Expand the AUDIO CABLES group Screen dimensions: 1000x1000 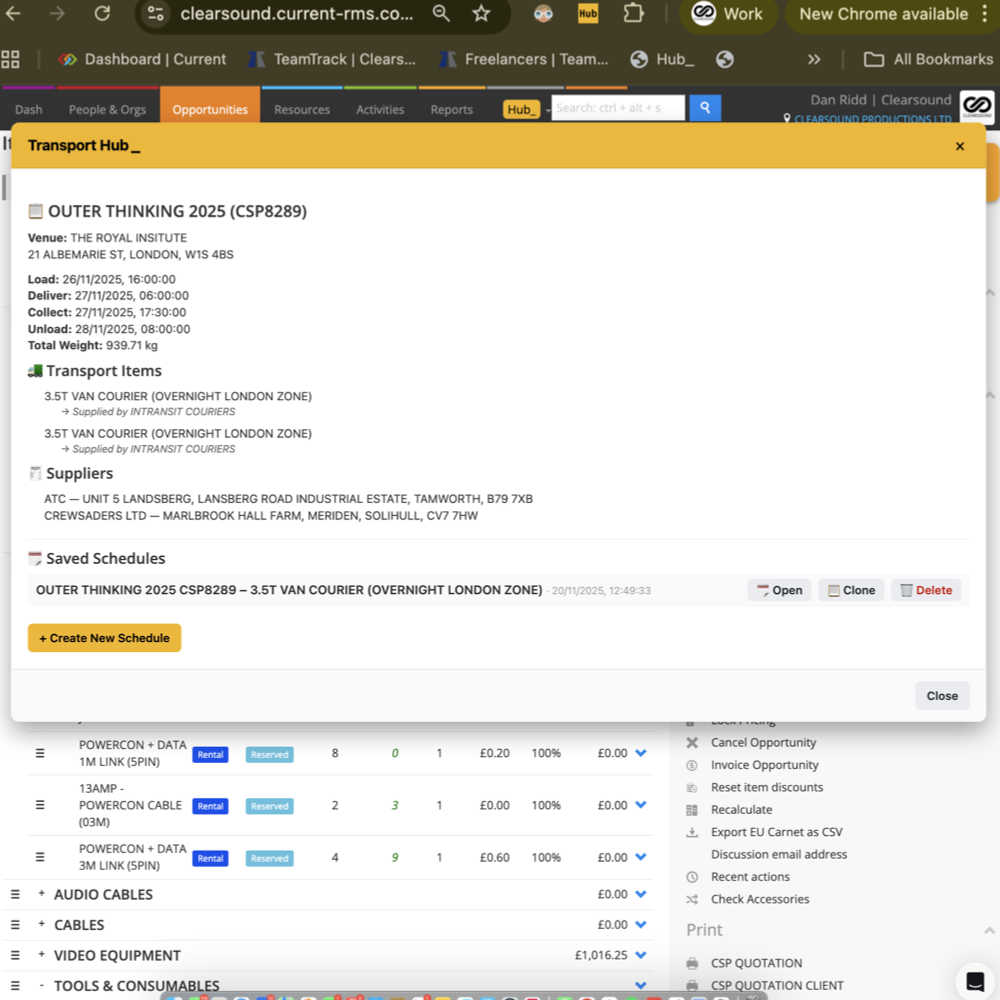(41, 893)
